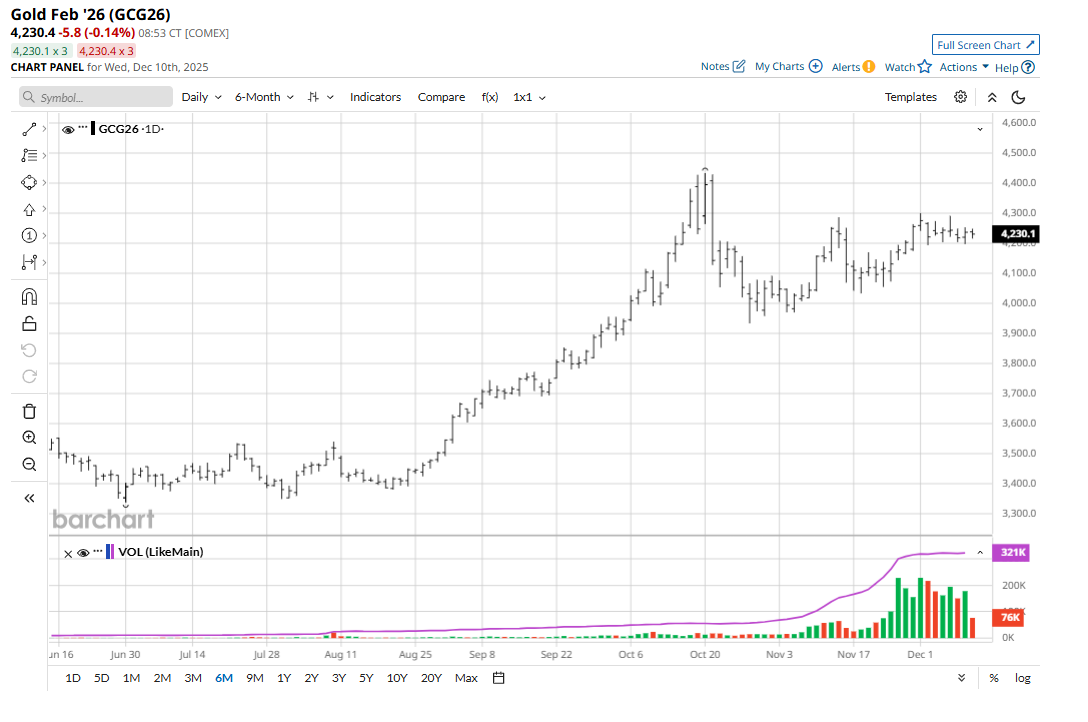Viewport: 1088px width, 722px height.
Task: Click the undo icon
Action: click(x=29, y=350)
